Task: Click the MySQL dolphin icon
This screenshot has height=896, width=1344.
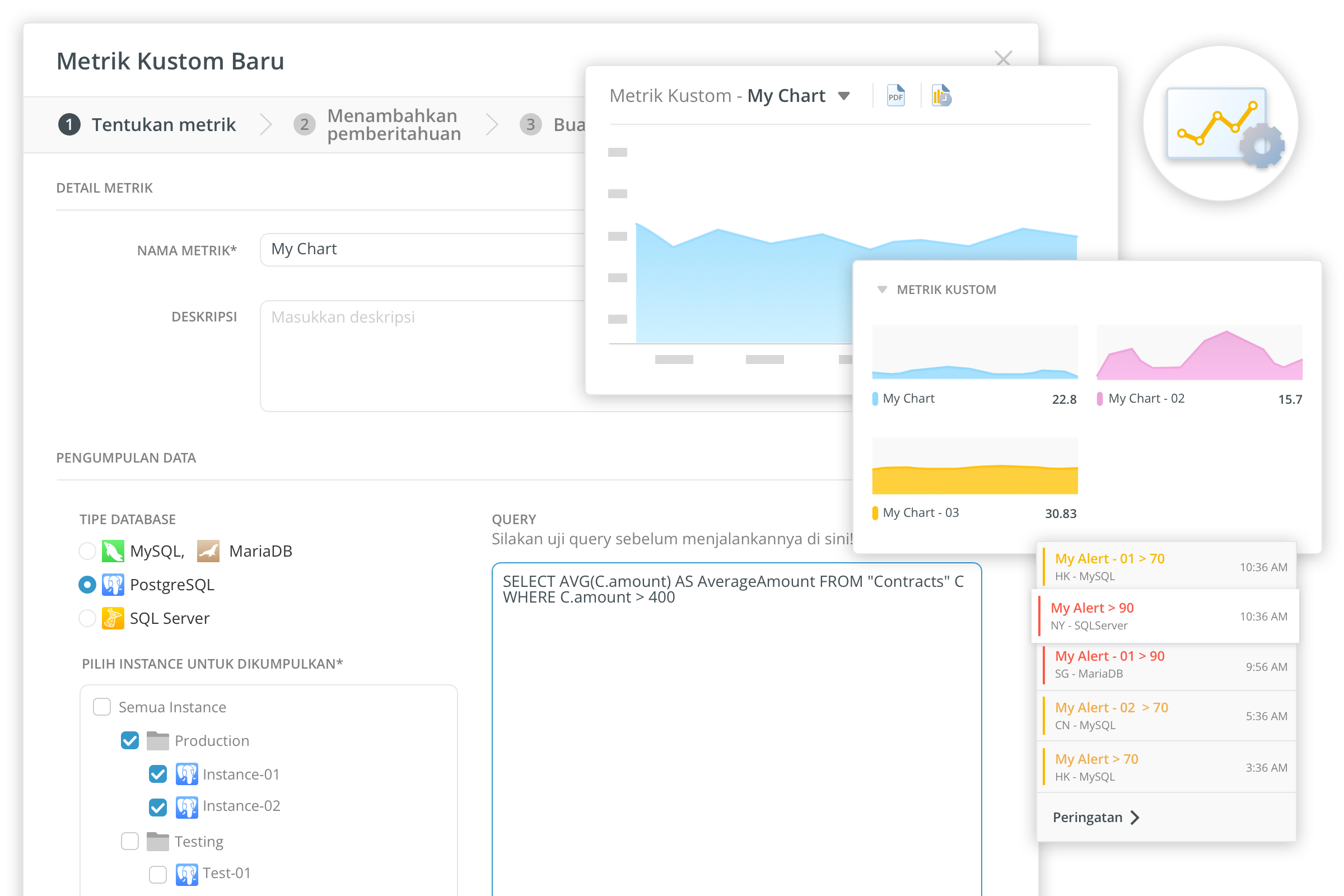Action: pyautogui.click(x=113, y=551)
